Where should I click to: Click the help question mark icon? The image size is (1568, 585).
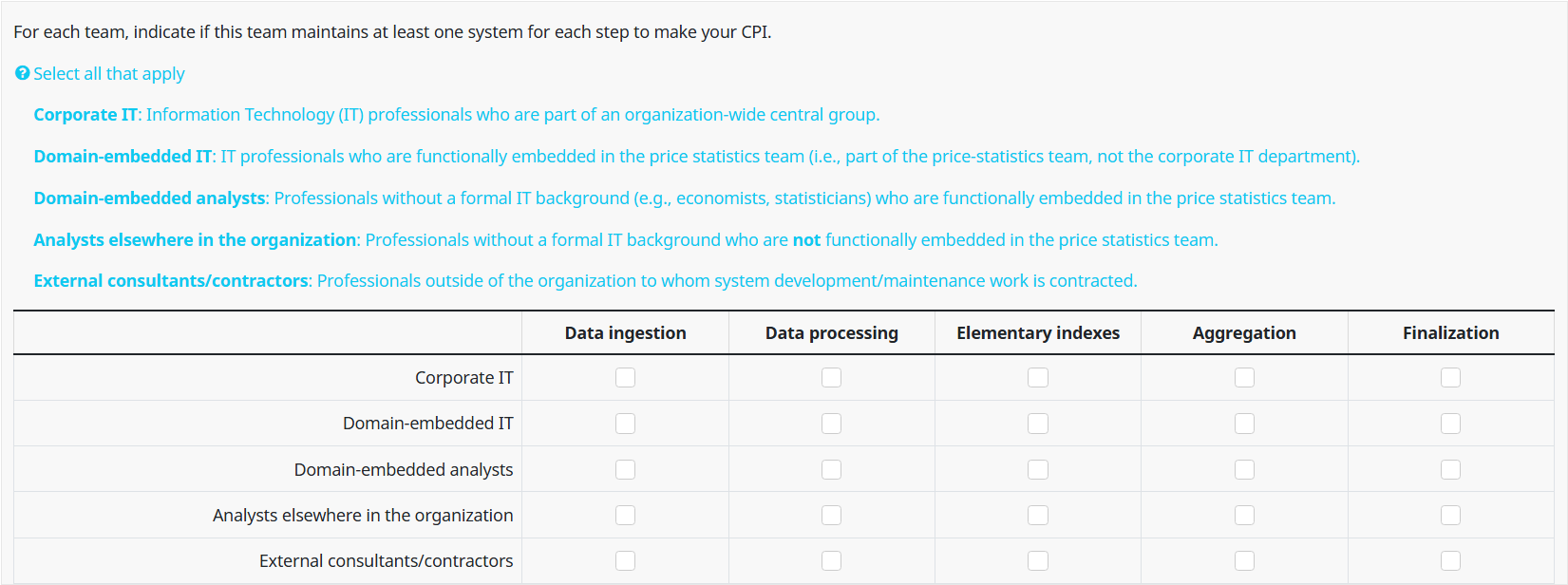click(23, 73)
